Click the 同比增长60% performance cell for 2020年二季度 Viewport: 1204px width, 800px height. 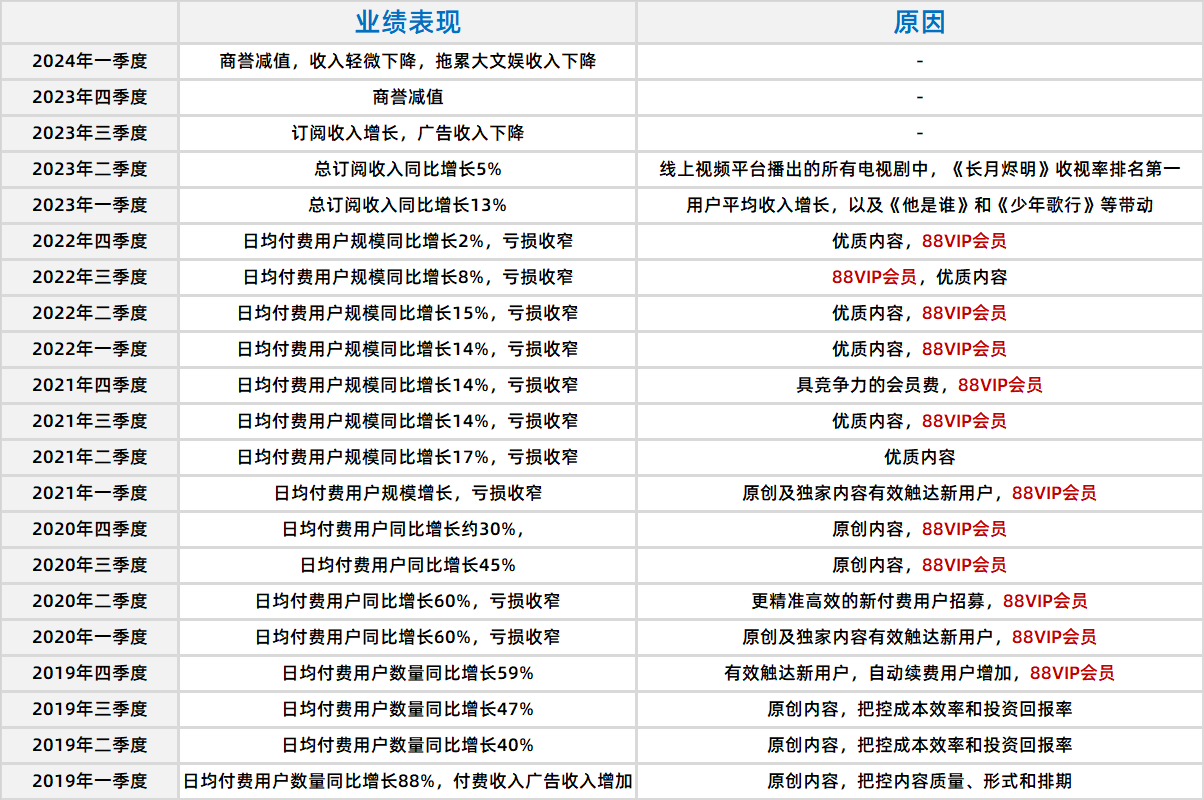(x=408, y=601)
